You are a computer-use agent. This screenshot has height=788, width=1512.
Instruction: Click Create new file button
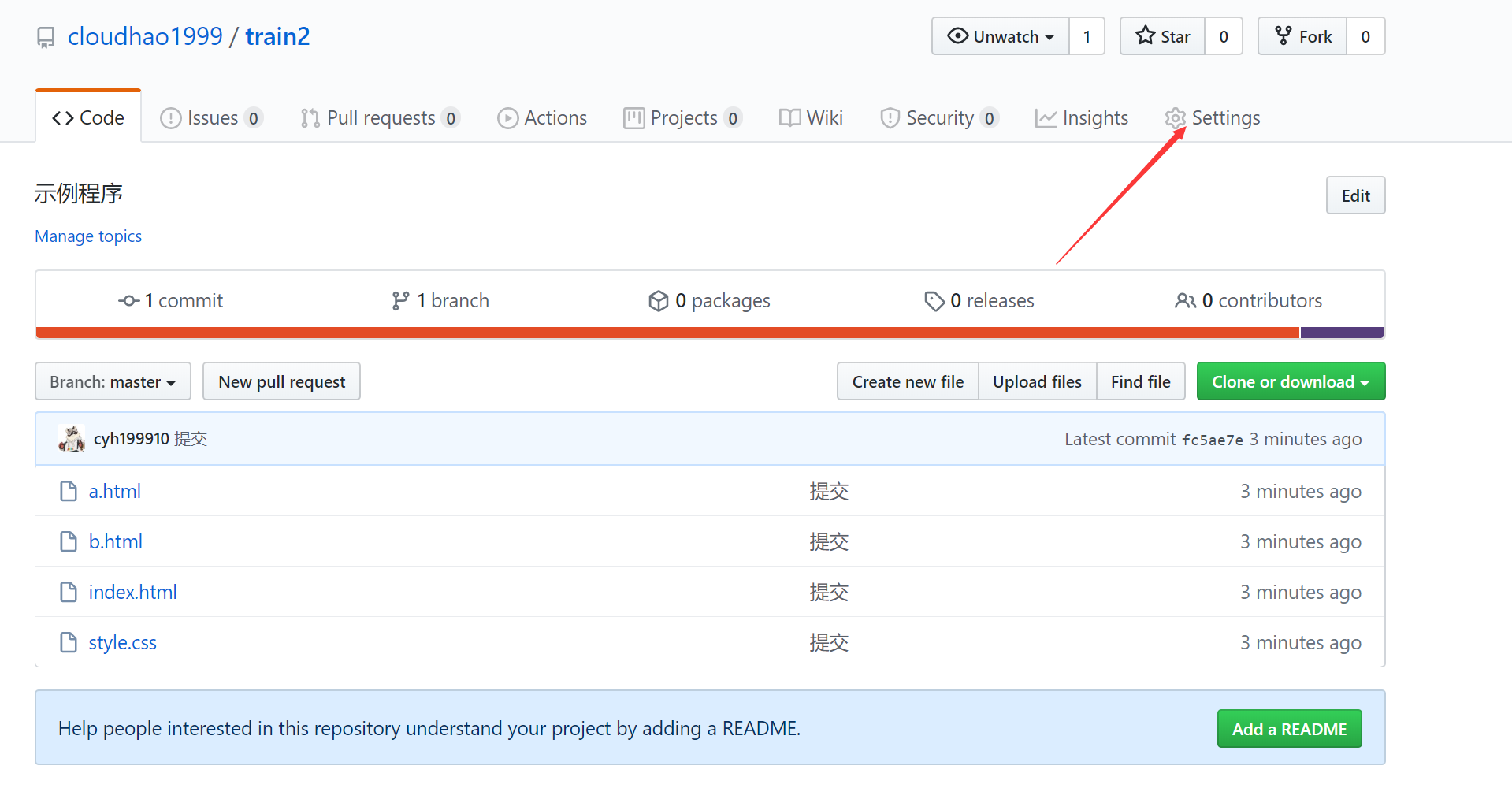click(x=908, y=381)
